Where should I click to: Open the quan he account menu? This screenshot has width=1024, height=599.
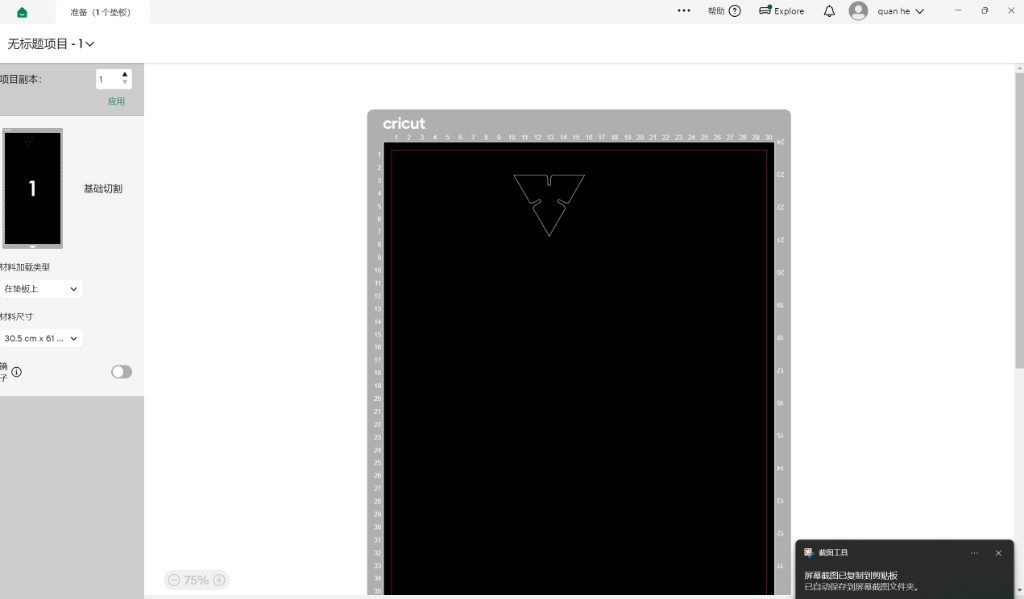[x=901, y=11]
